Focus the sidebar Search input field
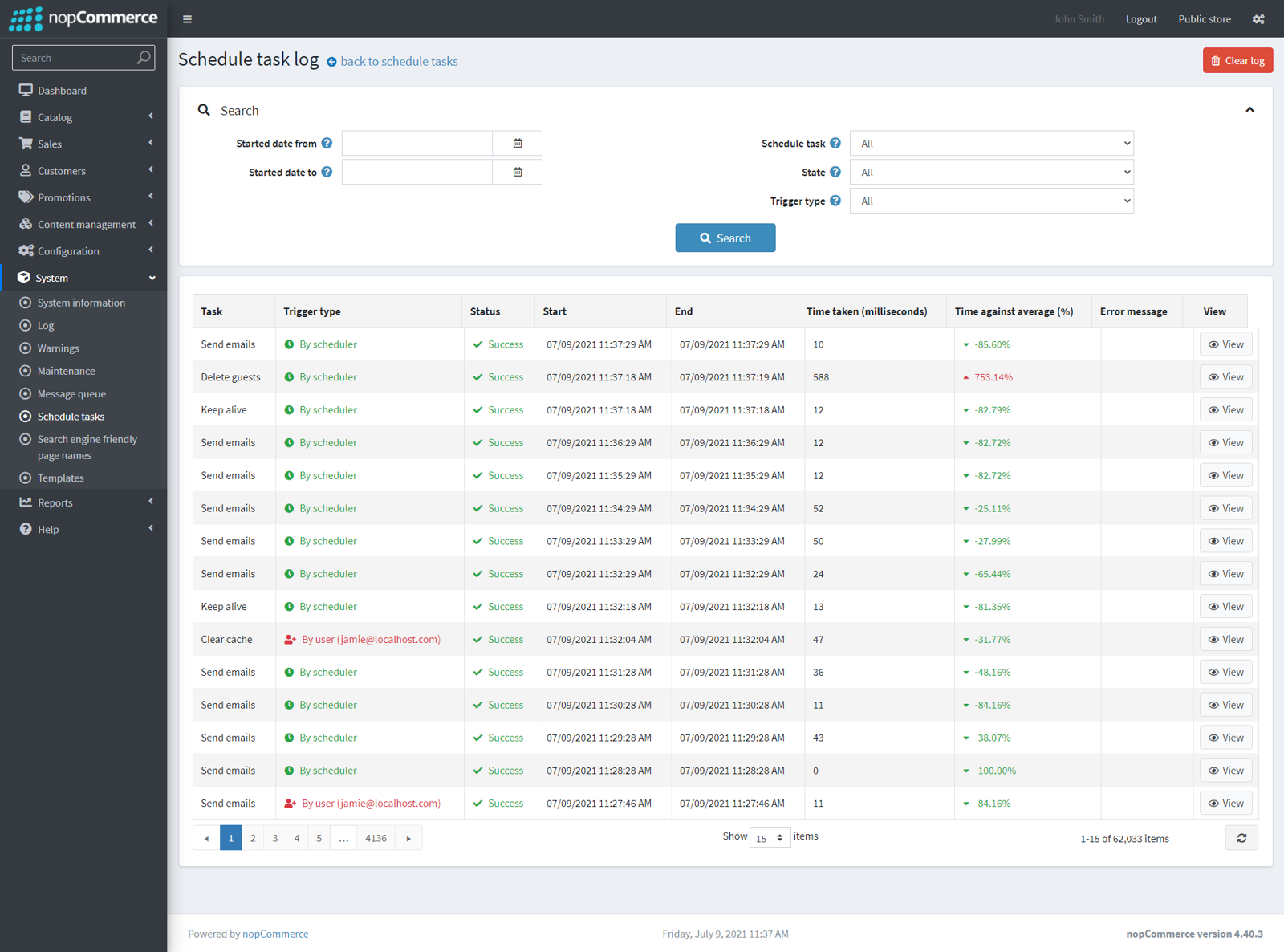The image size is (1284, 952). pos(76,58)
